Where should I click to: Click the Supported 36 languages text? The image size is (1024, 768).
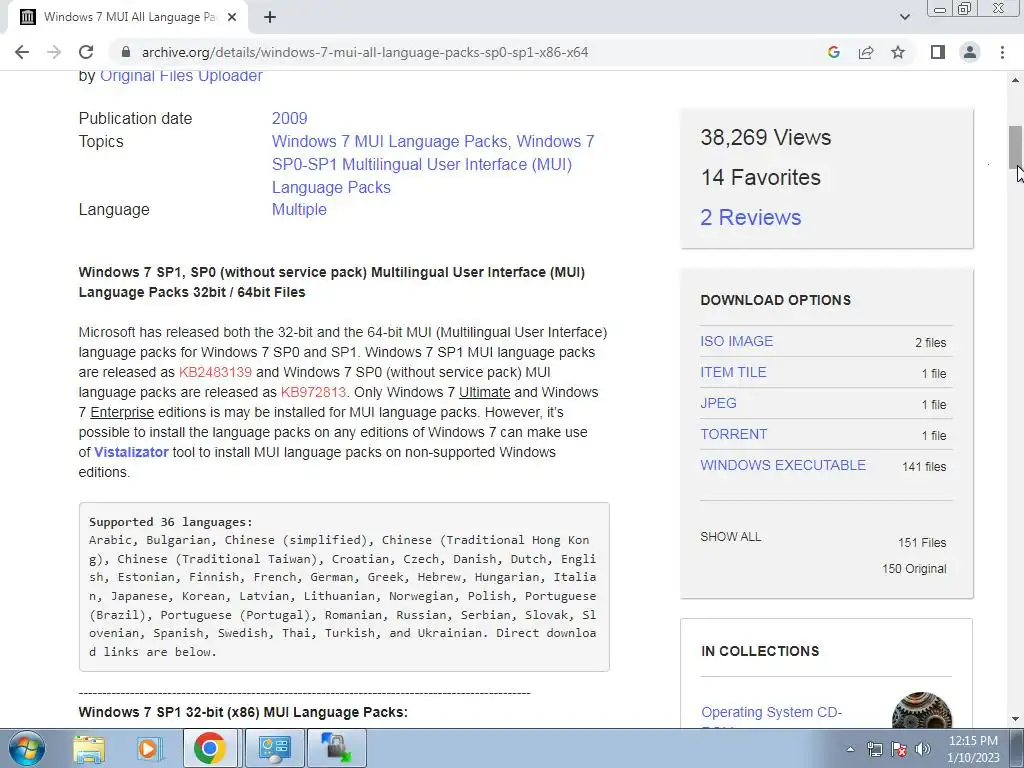(x=170, y=522)
